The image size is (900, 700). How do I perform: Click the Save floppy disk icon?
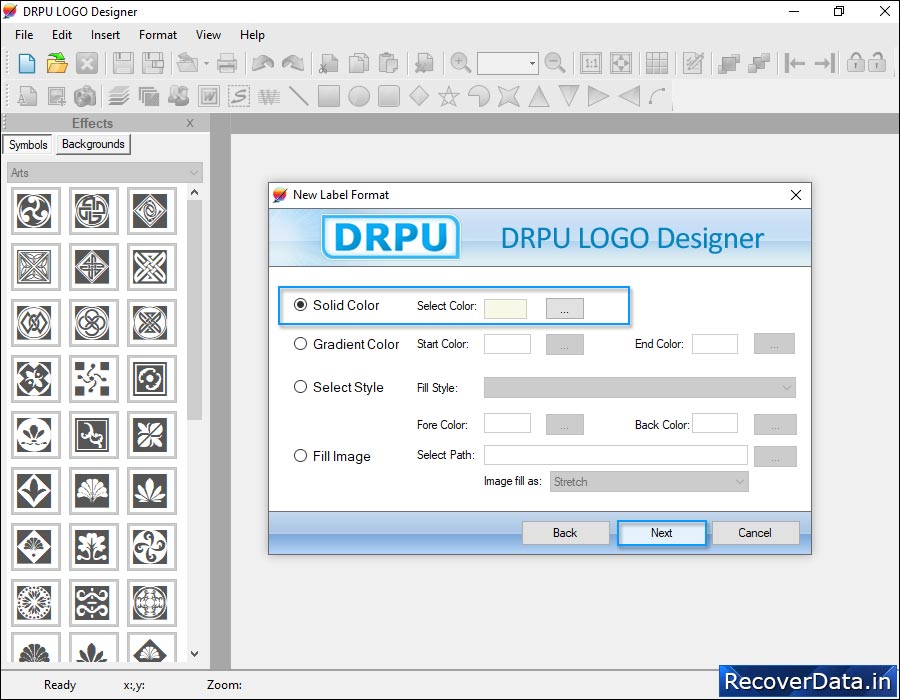tap(123, 63)
